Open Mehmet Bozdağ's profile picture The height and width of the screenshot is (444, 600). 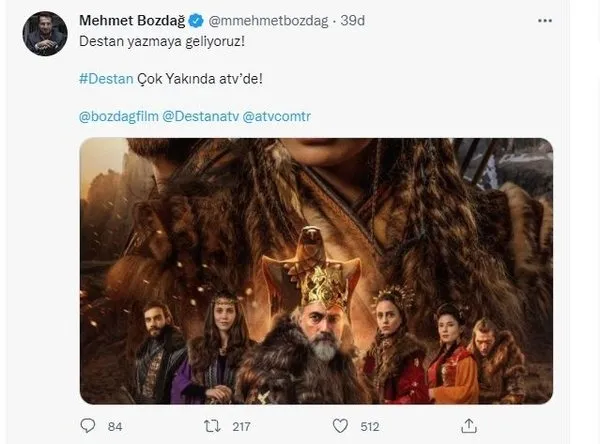47,34
